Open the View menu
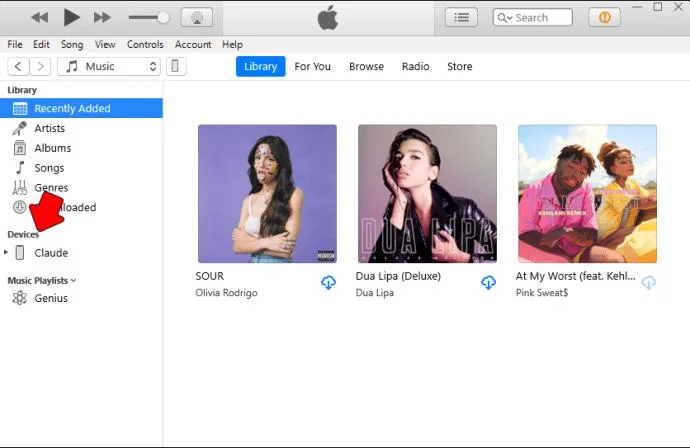690x448 pixels. point(105,44)
